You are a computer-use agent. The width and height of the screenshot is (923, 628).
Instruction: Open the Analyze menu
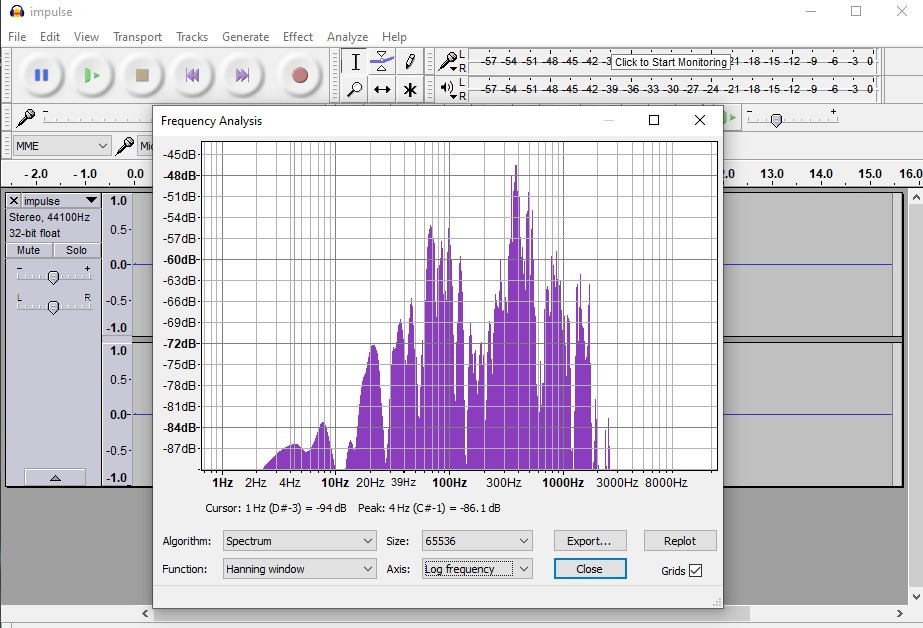(347, 36)
